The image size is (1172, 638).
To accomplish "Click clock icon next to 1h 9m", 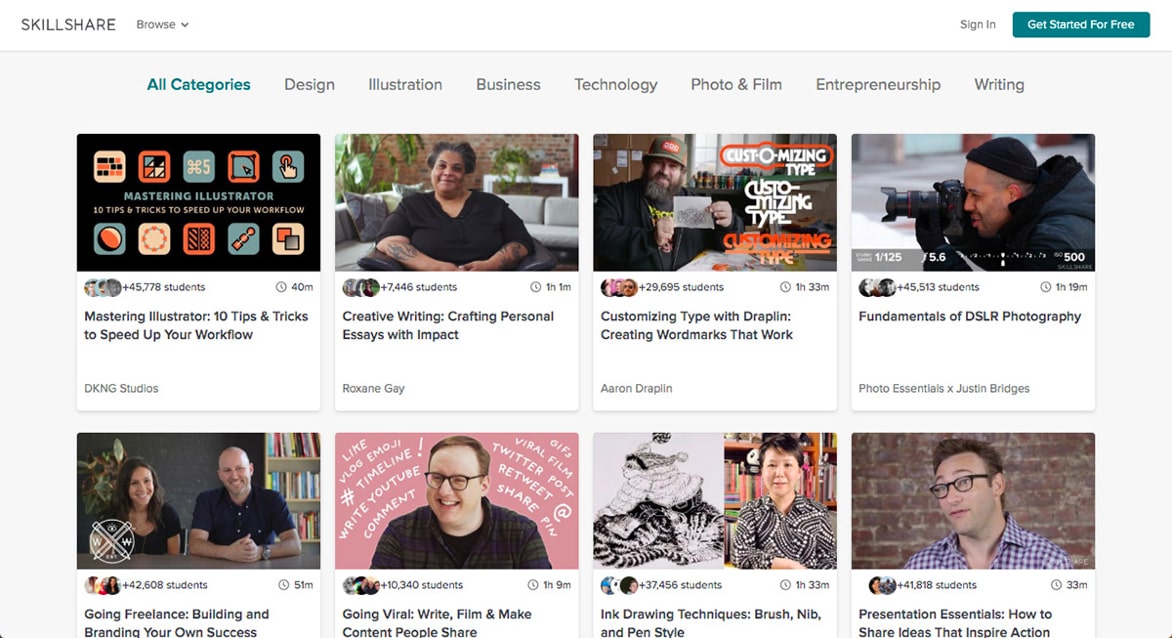I will click(532, 585).
